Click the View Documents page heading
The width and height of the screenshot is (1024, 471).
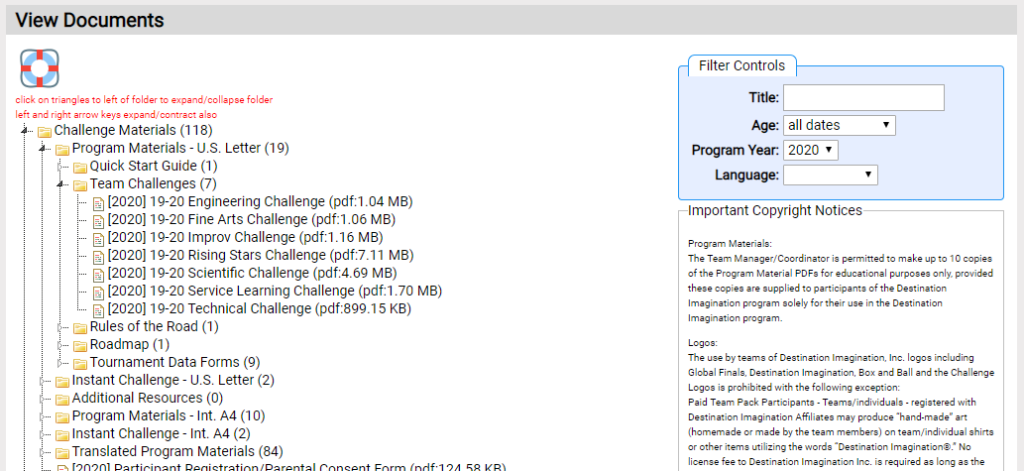[x=89, y=20]
